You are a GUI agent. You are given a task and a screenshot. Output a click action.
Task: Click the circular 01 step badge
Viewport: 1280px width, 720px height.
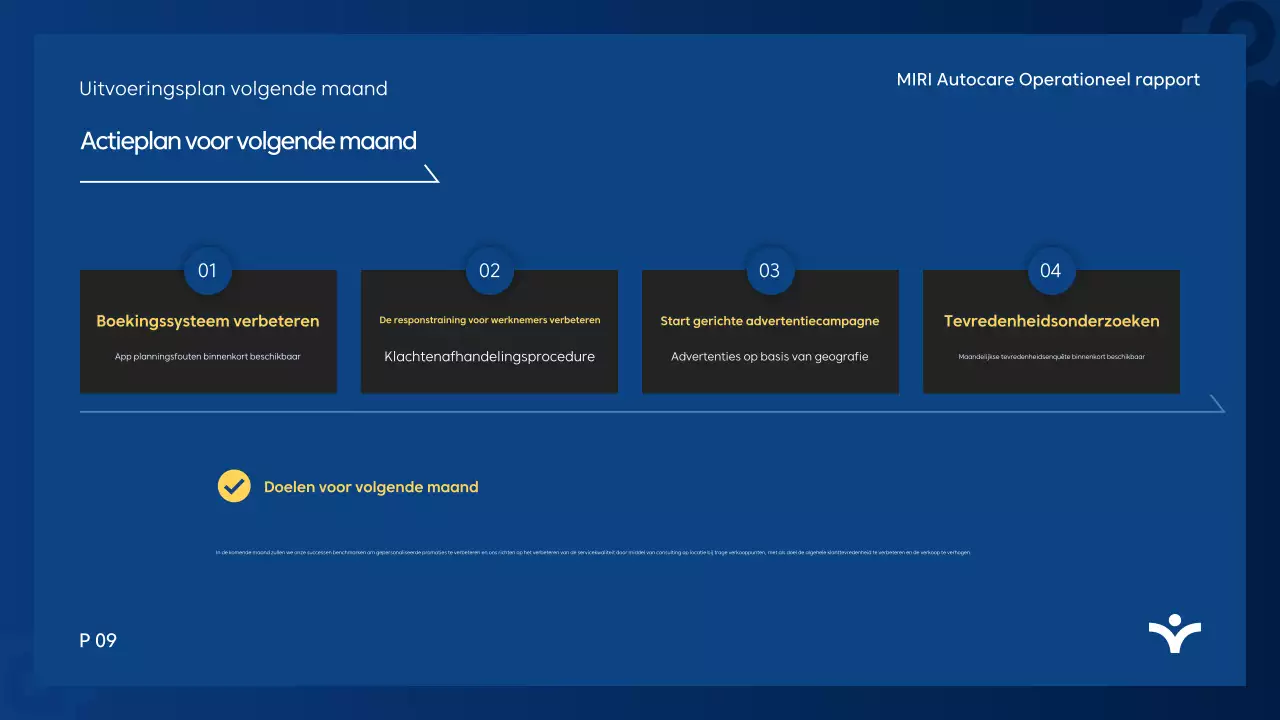point(208,270)
